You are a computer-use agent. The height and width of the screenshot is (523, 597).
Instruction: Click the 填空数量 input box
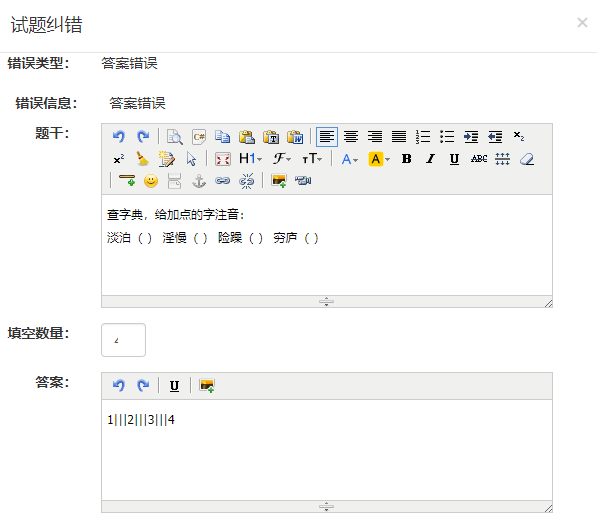123,340
